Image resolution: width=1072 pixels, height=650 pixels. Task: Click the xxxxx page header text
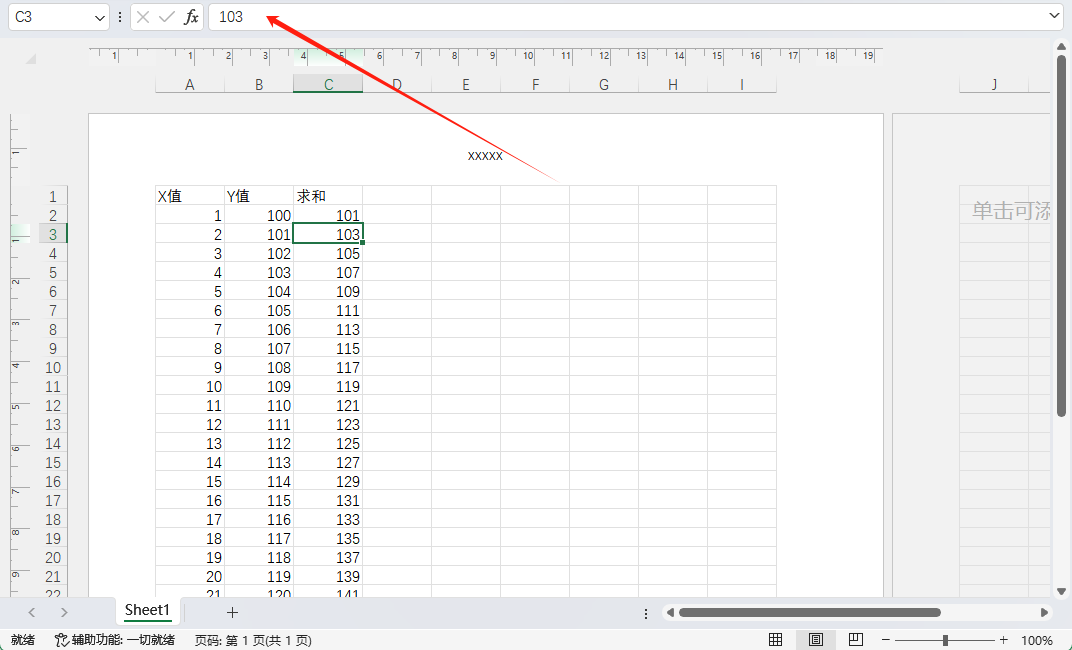coord(485,156)
